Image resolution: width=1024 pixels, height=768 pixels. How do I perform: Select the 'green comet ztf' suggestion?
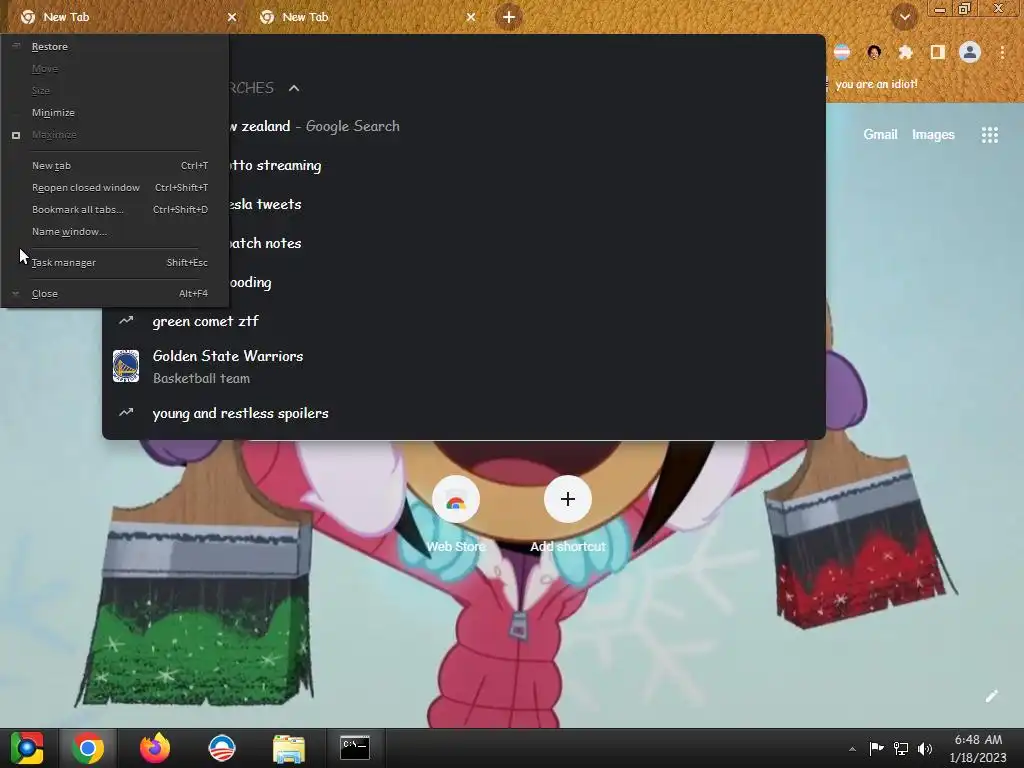coord(464,321)
